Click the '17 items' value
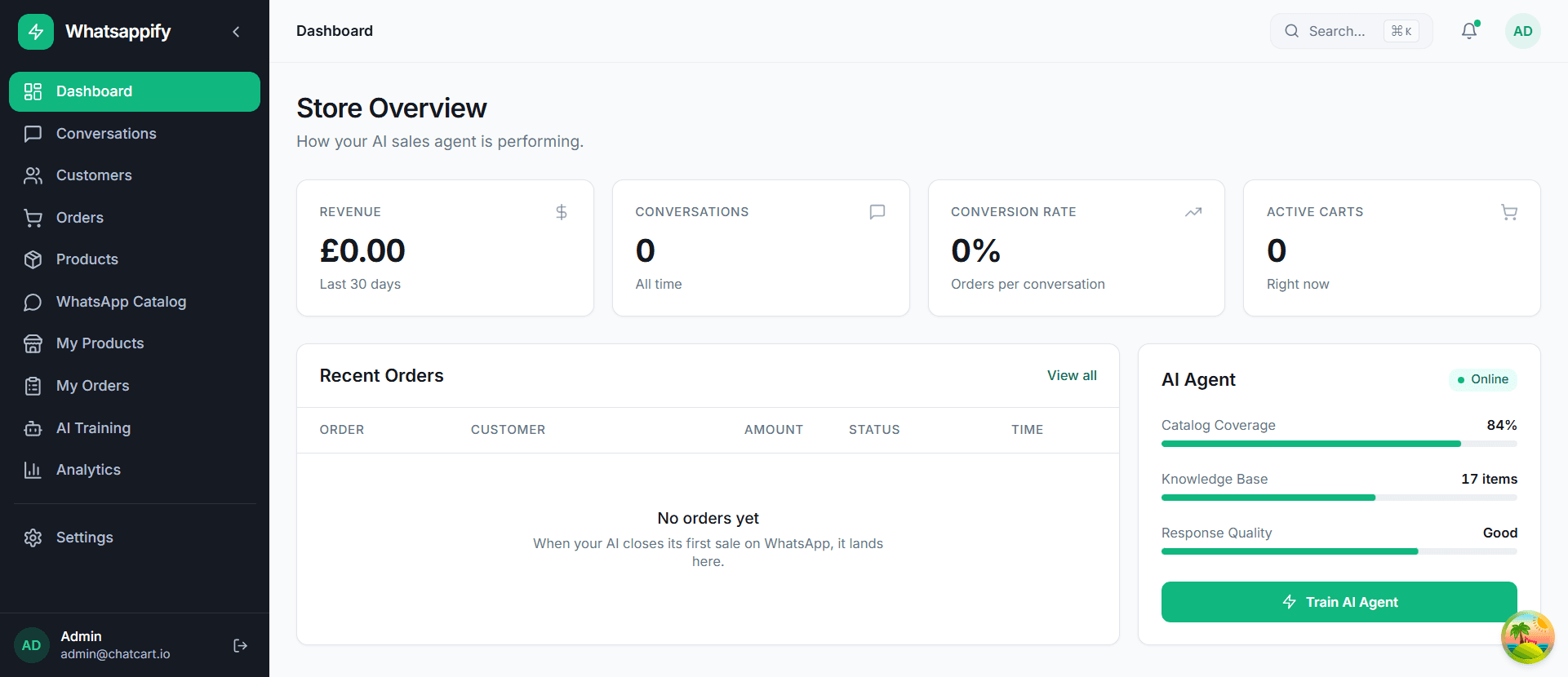This screenshot has width=1568, height=677. coord(1489,479)
